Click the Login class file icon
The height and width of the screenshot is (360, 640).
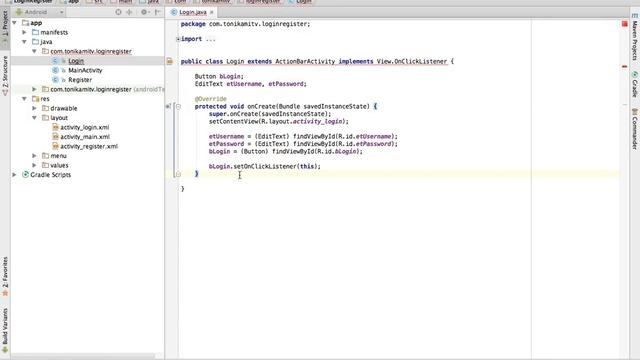click(x=56, y=61)
